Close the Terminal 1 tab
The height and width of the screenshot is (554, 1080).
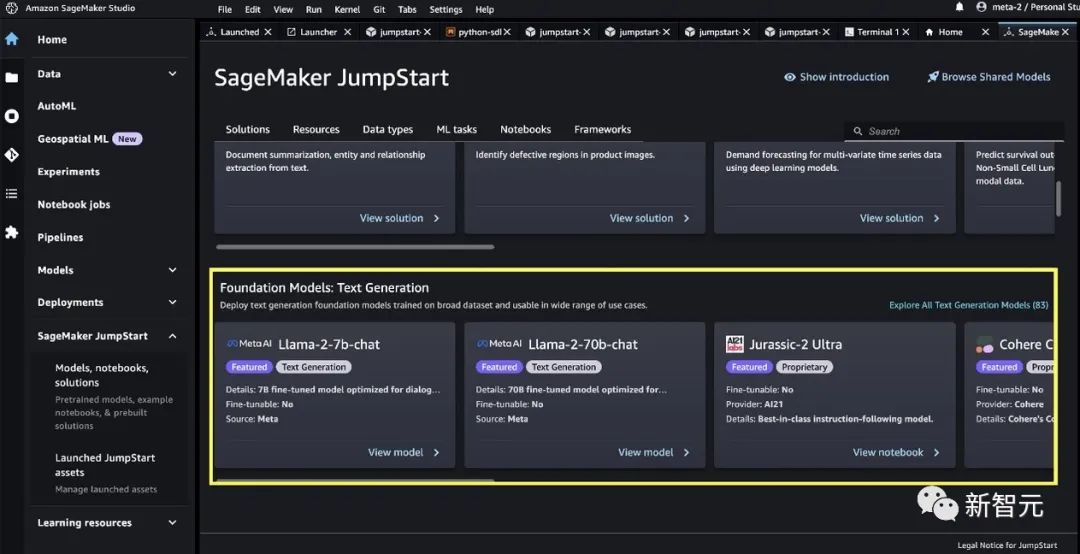click(x=908, y=32)
